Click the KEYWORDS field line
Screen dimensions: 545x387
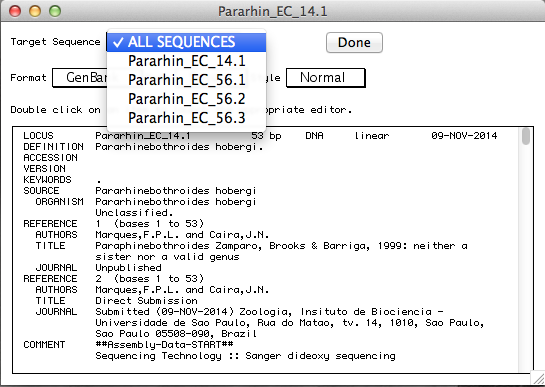pos(62,180)
